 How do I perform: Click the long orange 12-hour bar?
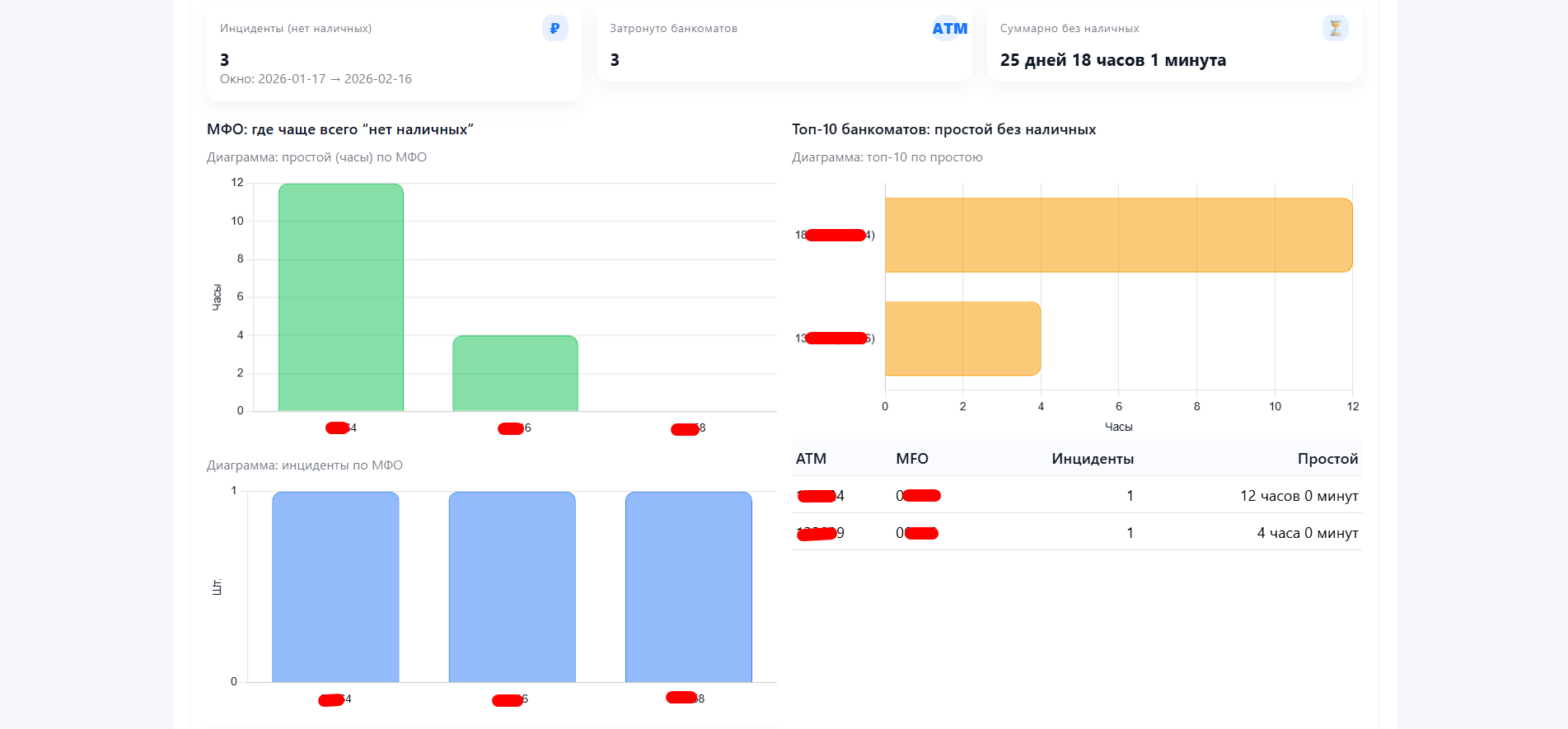click(1118, 235)
